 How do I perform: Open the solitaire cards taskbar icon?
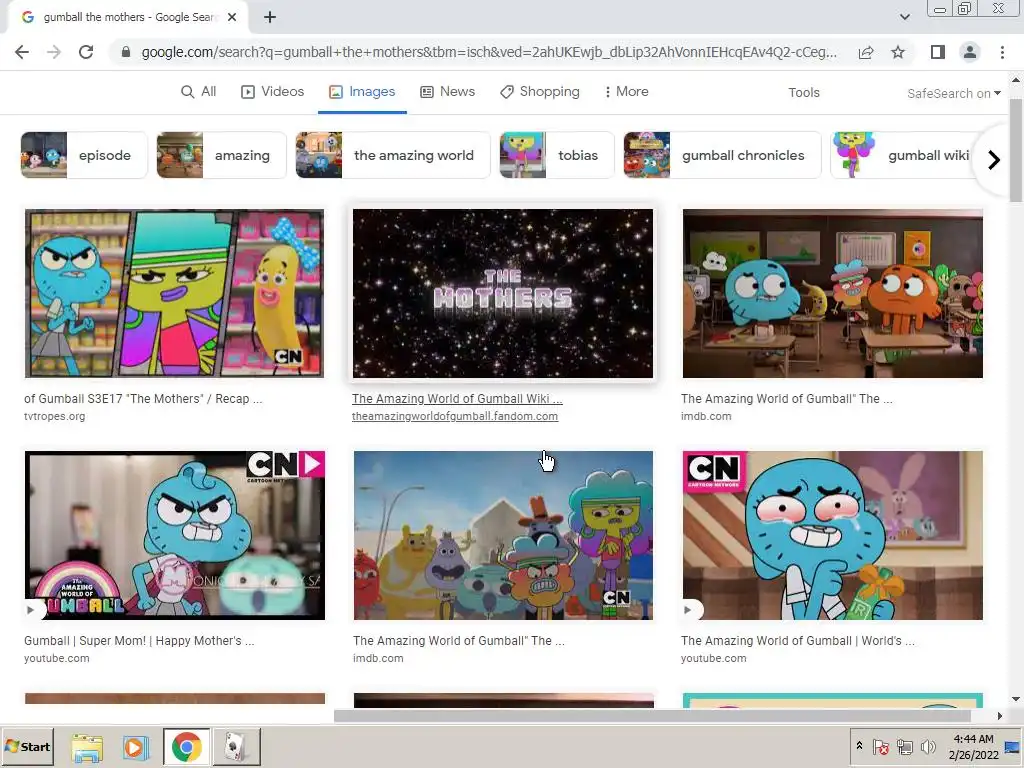coord(236,747)
